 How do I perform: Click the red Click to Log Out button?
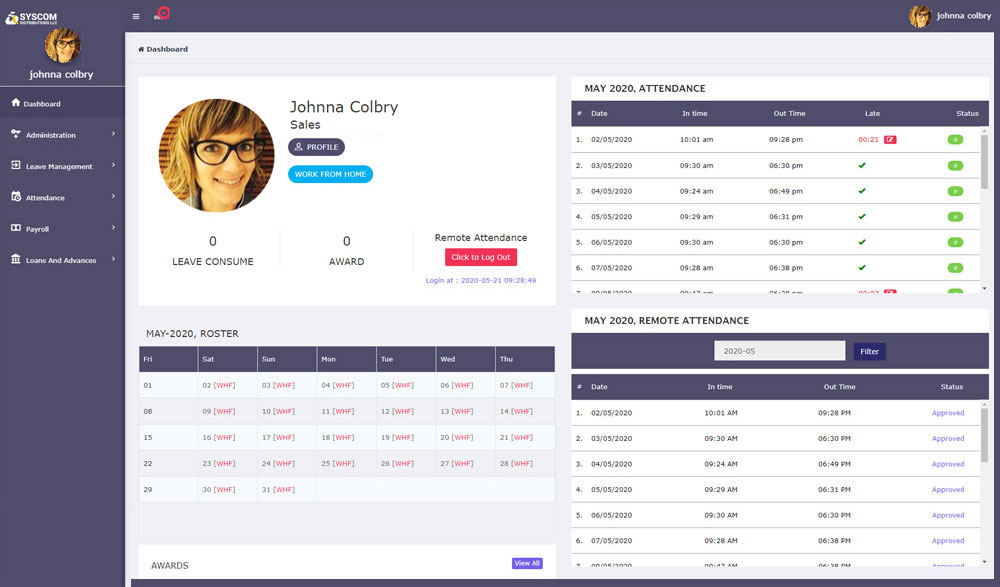pyautogui.click(x=480, y=257)
